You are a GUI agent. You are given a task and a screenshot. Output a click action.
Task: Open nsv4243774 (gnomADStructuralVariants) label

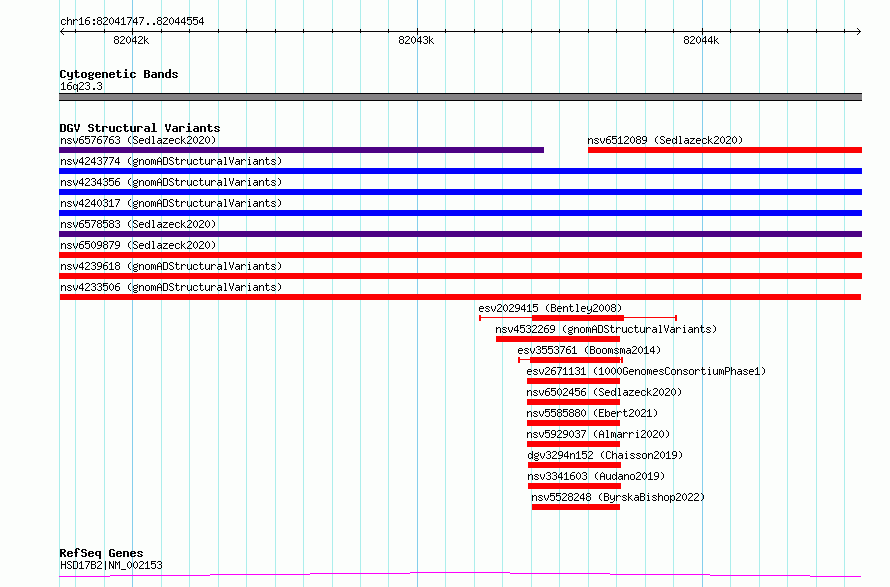coord(171,161)
